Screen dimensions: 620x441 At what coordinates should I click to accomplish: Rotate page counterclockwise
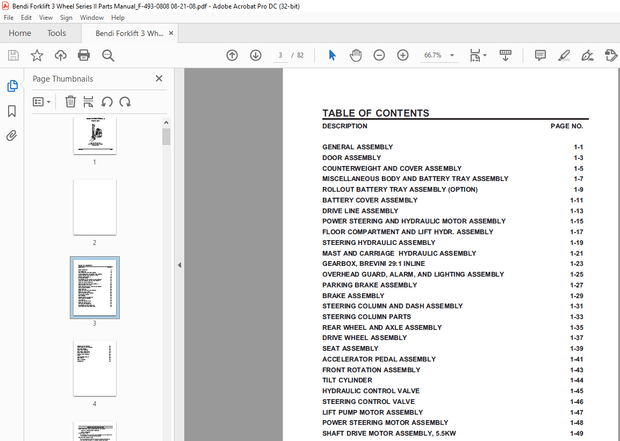point(107,102)
